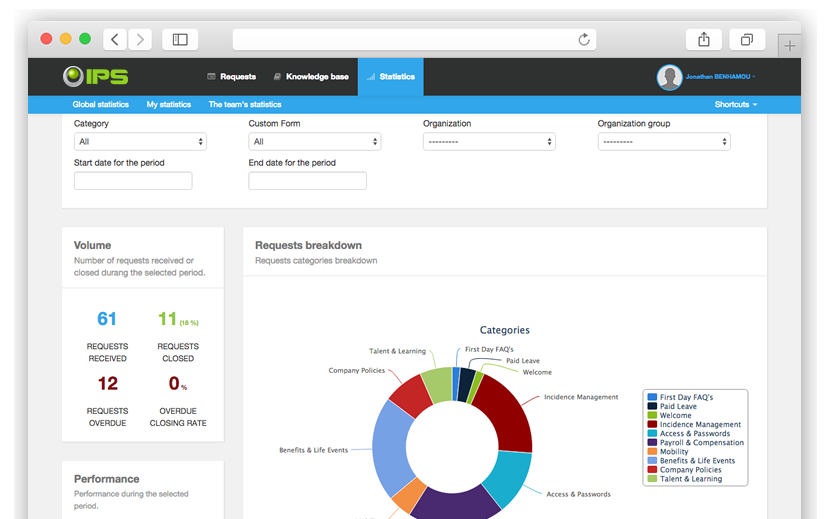829x519 pixels.
Task: Add a new tab with plus button
Action: (x=789, y=46)
